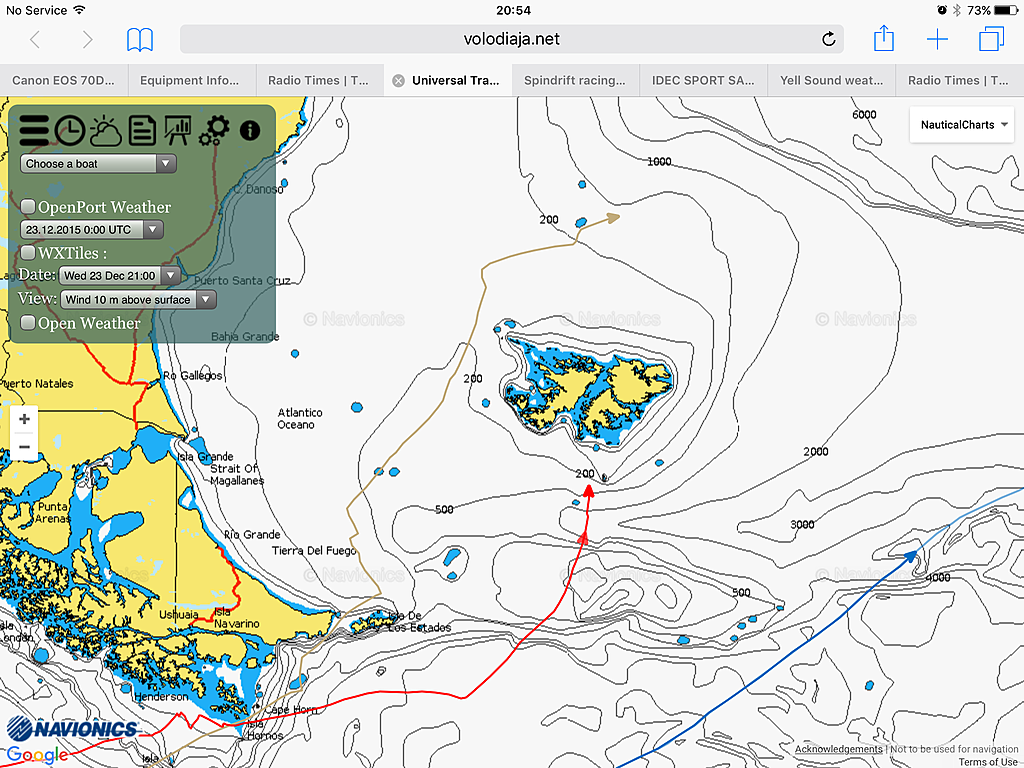Open the Safari share sheet icon
Screen dimensions: 1024x768
click(x=884, y=38)
